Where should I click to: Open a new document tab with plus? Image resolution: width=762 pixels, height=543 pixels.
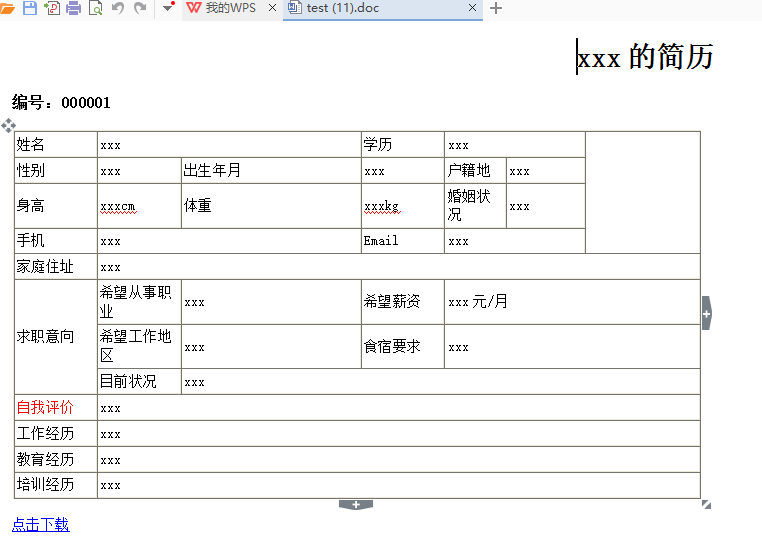coord(496,8)
